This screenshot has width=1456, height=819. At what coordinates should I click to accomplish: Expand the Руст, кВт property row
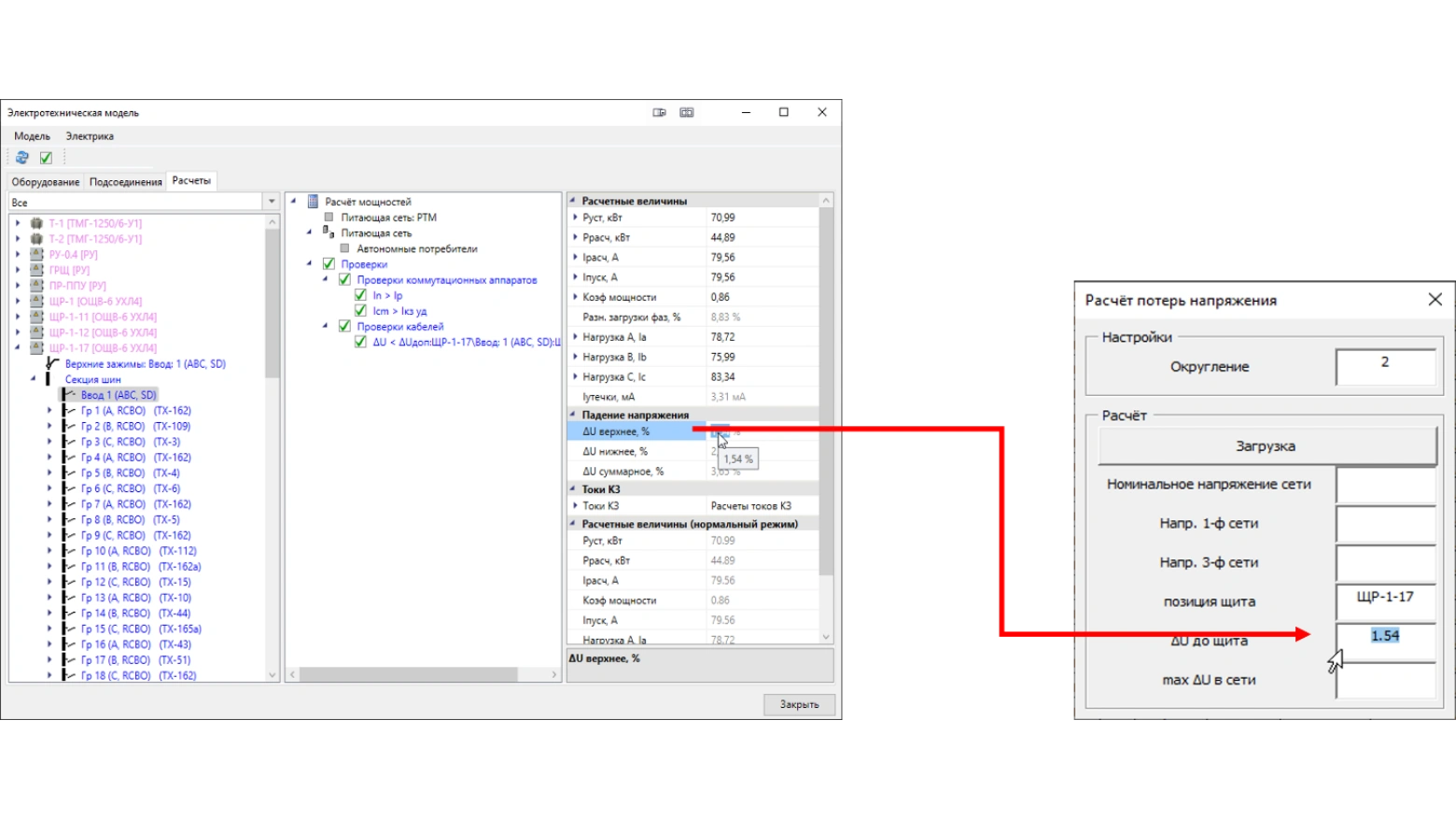[x=575, y=218]
